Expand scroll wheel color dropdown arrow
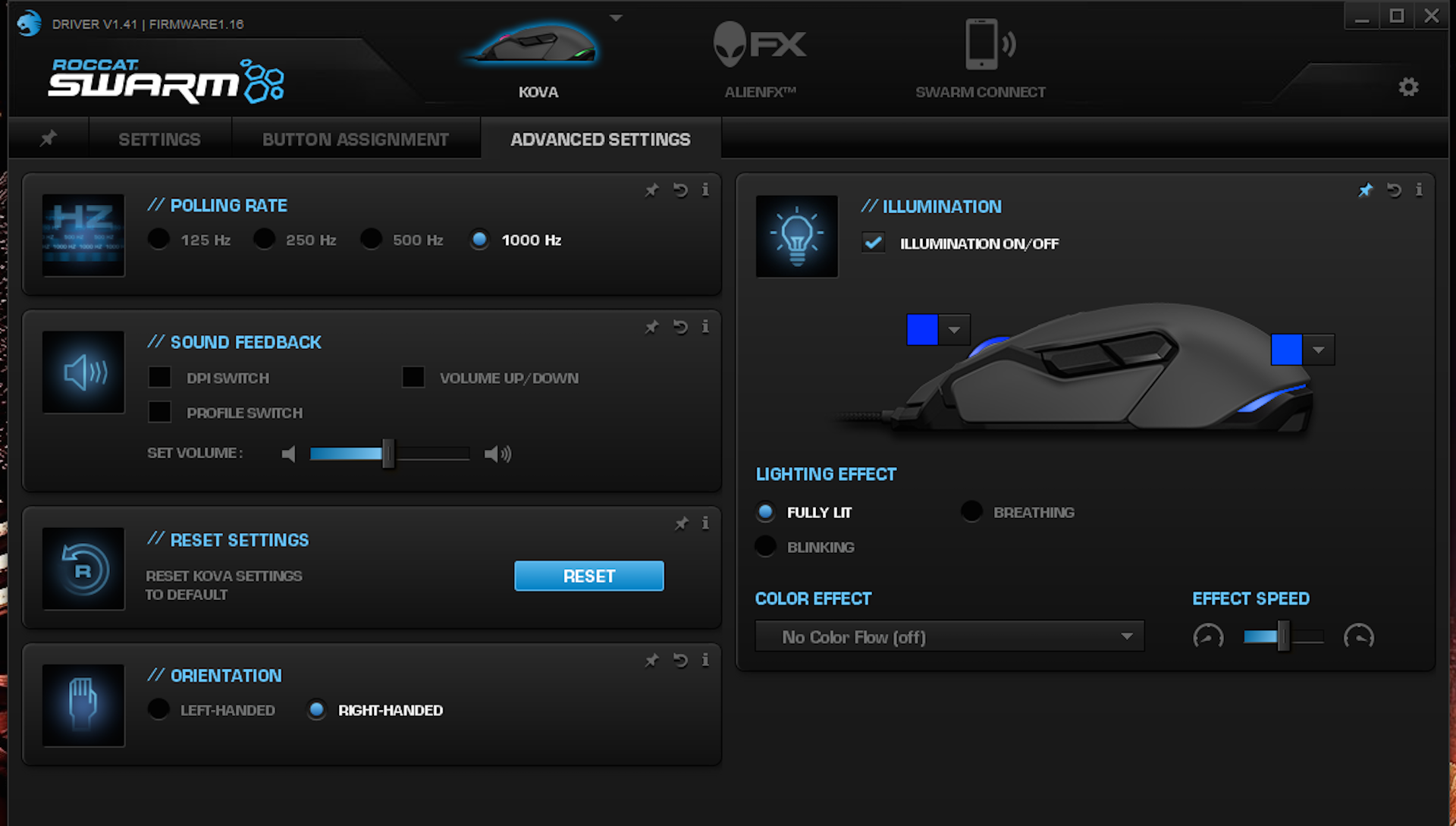 (955, 330)
